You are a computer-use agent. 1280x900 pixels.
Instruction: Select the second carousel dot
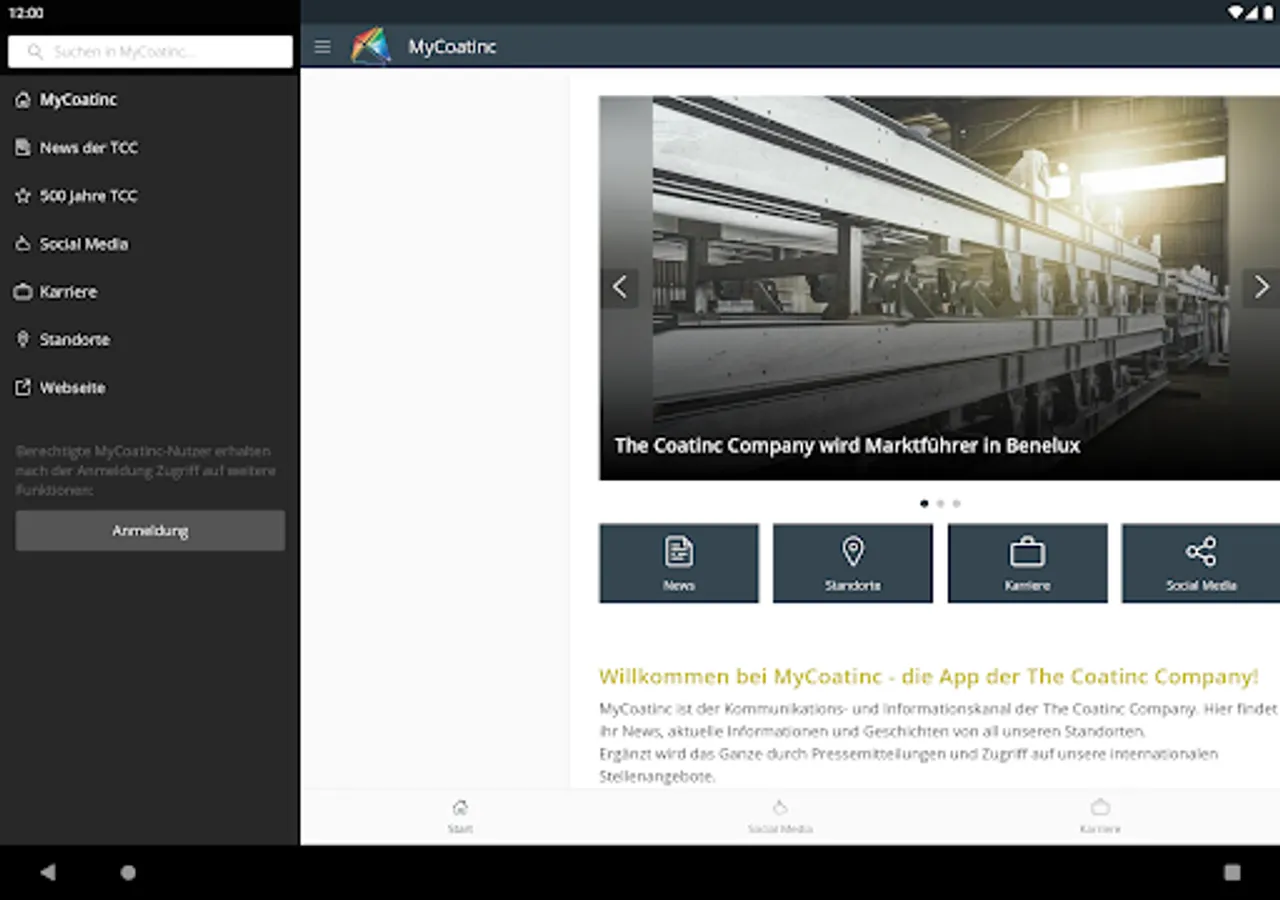click(940, 504)
